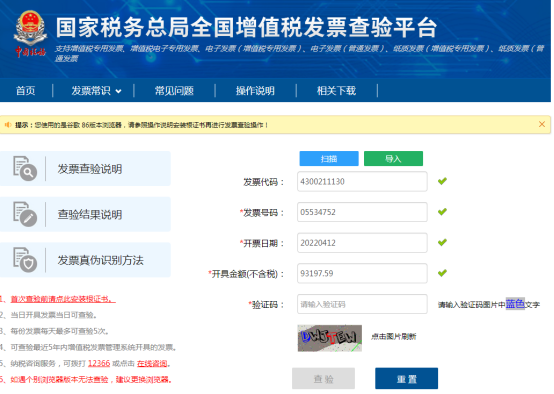Click the 验证码 input field
Image resolution: width=554 pixels, height=394 pixels.
point(362,304)
